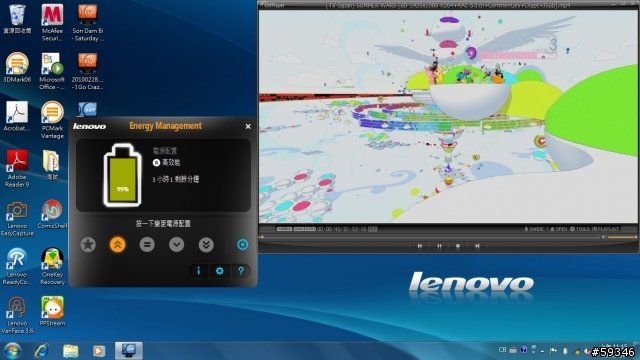The image size is (640, 360).
Task: Click the SHADE button in KMPlayer
Action: pos(534,229)
